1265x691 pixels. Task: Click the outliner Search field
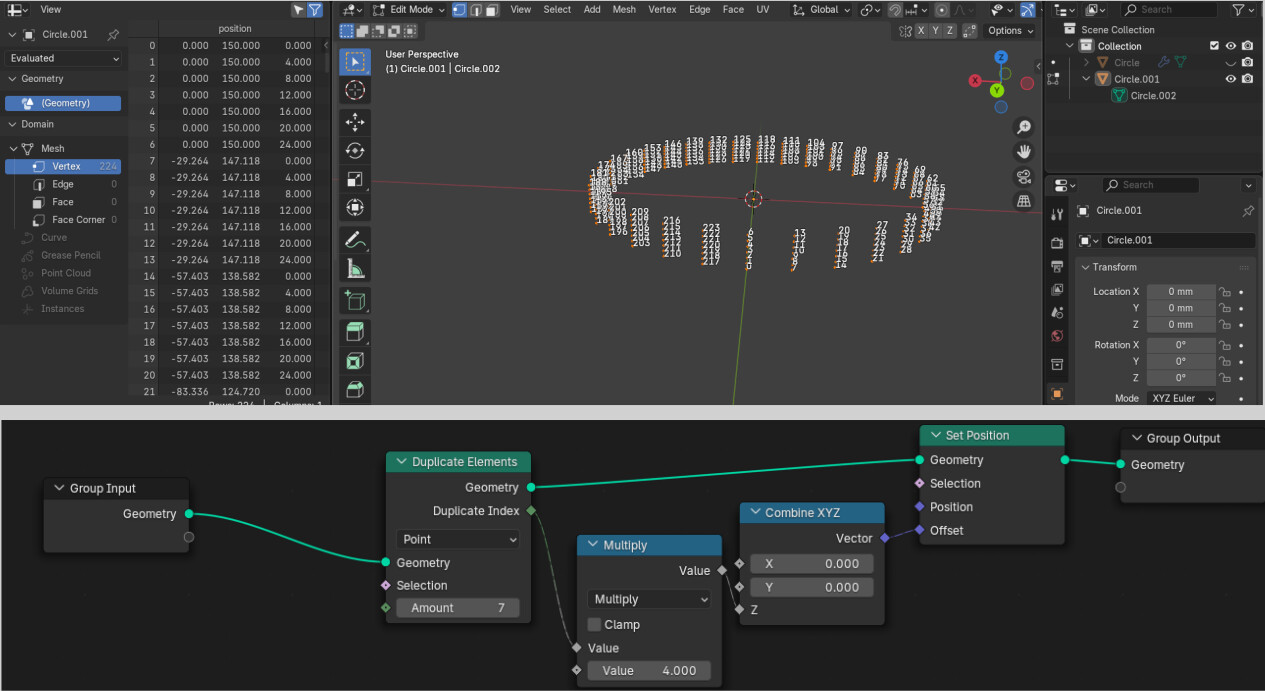pyautogui.click(x=1168, y=10)
